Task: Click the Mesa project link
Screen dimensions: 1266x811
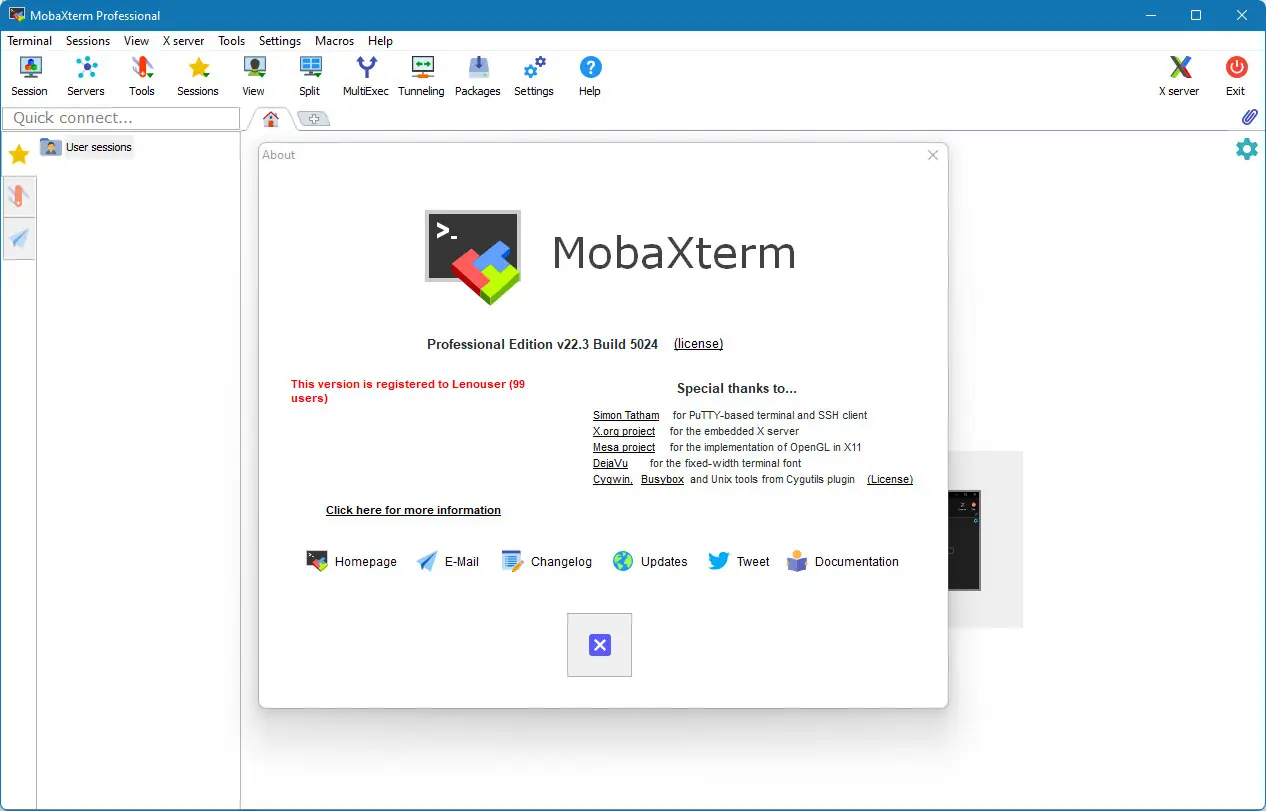Action: [x=624, y=447]
